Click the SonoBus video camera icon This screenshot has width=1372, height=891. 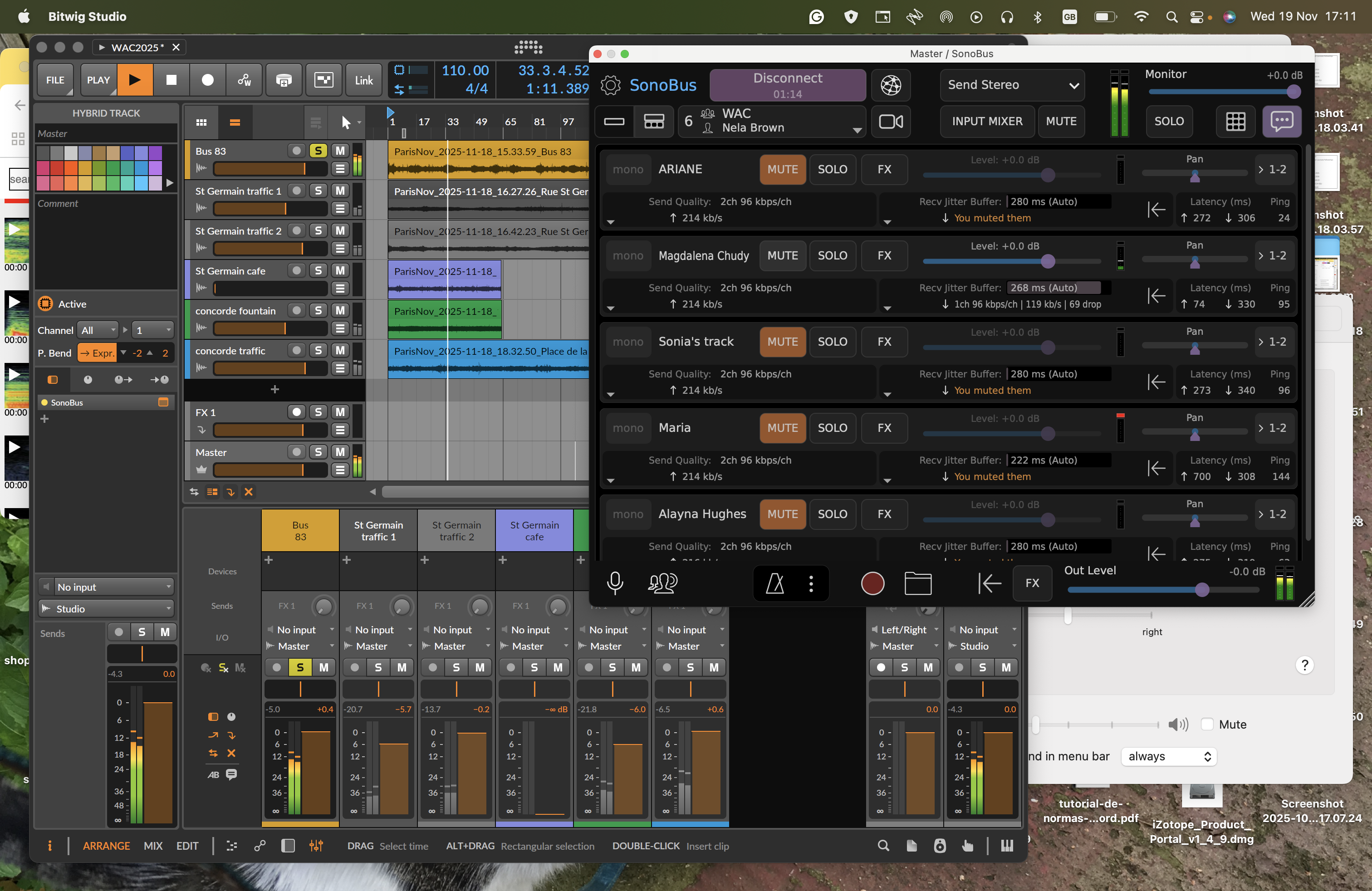point(890,121)
